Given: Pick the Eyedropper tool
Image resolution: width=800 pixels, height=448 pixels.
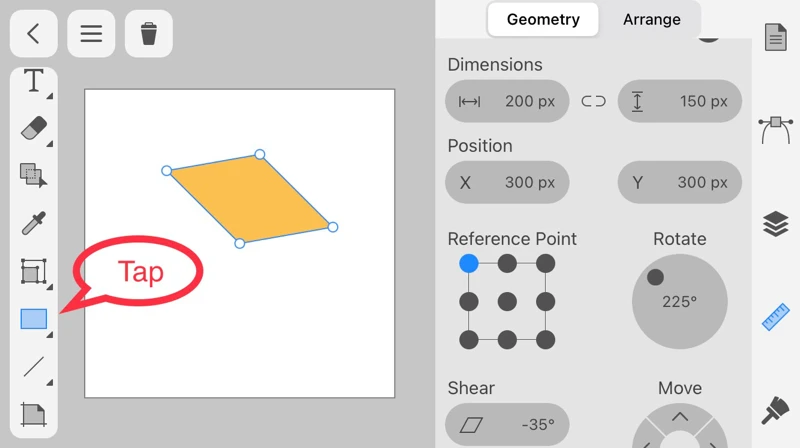Looking at the screenshot, I should click(x=34, y=223).
